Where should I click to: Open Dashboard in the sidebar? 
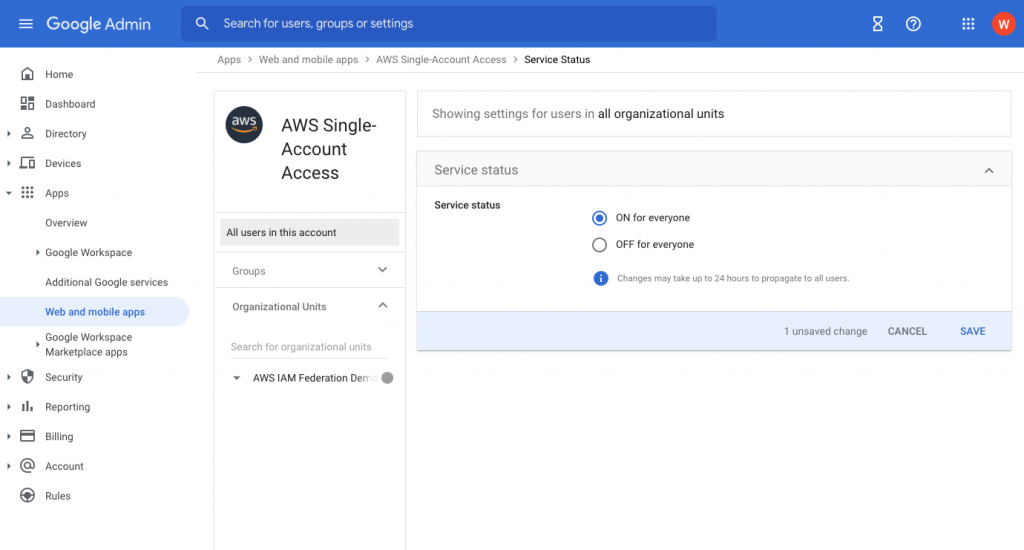click(x=70, y=104)
